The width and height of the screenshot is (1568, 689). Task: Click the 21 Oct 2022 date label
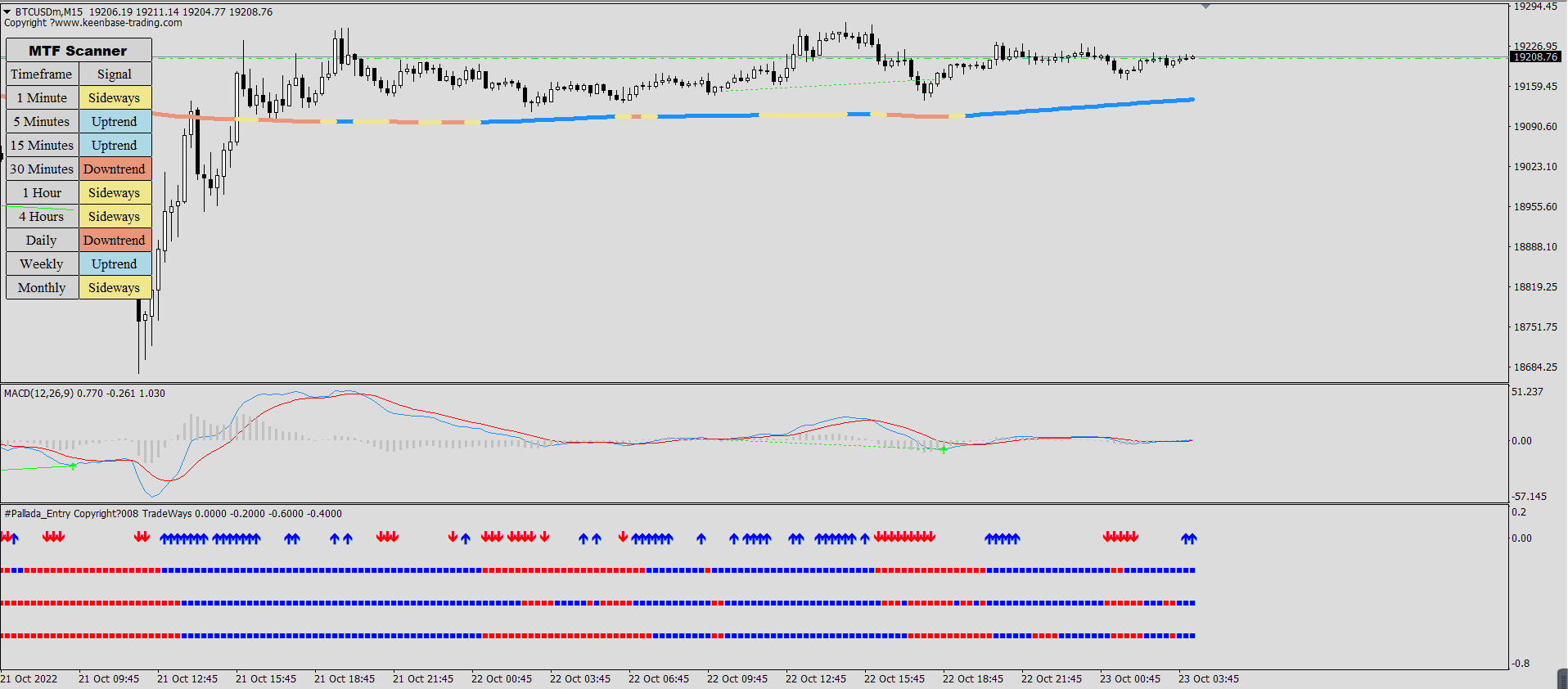tap(29, 679)
